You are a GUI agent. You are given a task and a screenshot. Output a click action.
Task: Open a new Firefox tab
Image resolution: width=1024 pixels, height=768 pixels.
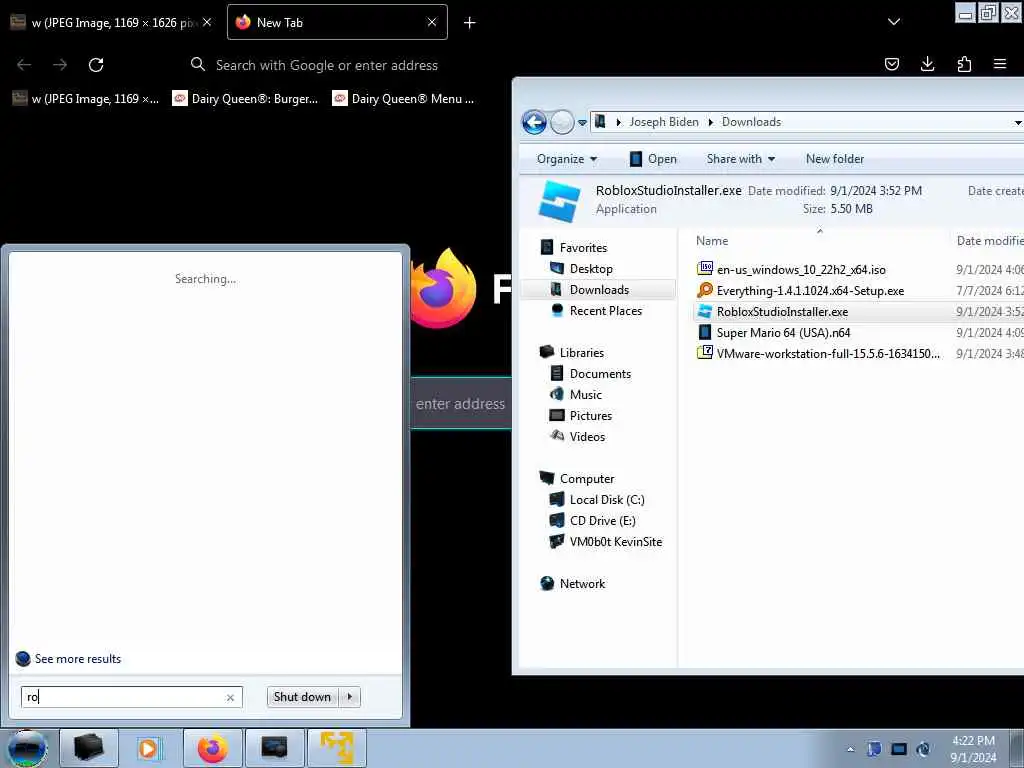click(x=470, y=23)
